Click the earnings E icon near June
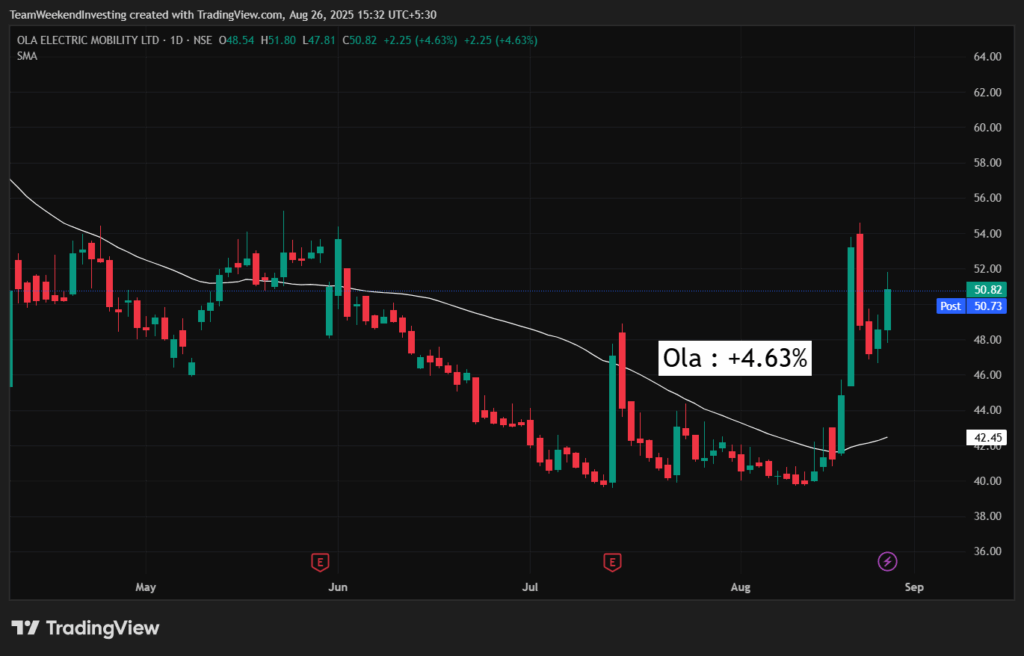The image size is (1024, 656). pyautogui.click(x=319, y=562)
